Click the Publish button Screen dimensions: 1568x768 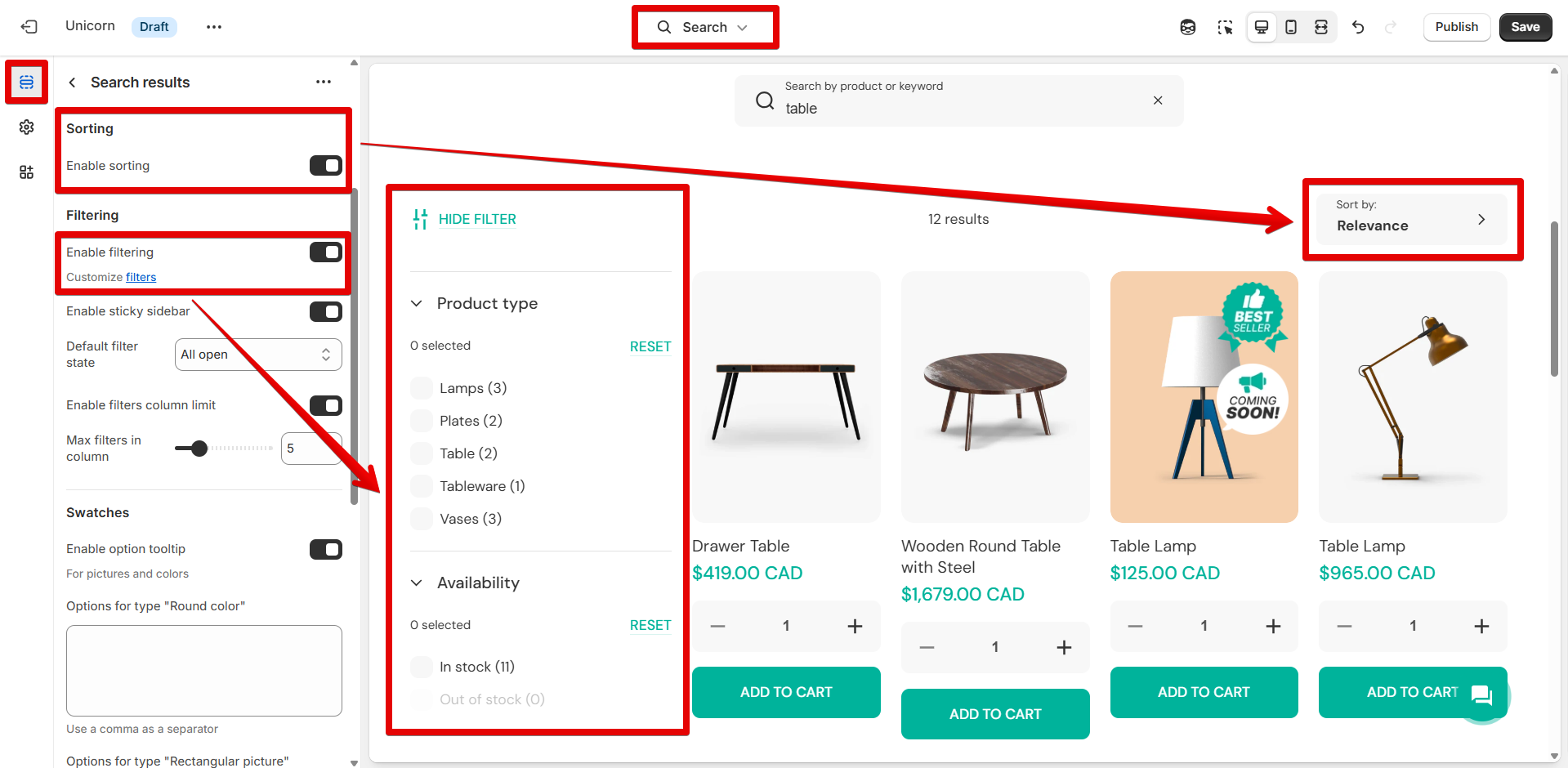click(x=1456, y=27)
